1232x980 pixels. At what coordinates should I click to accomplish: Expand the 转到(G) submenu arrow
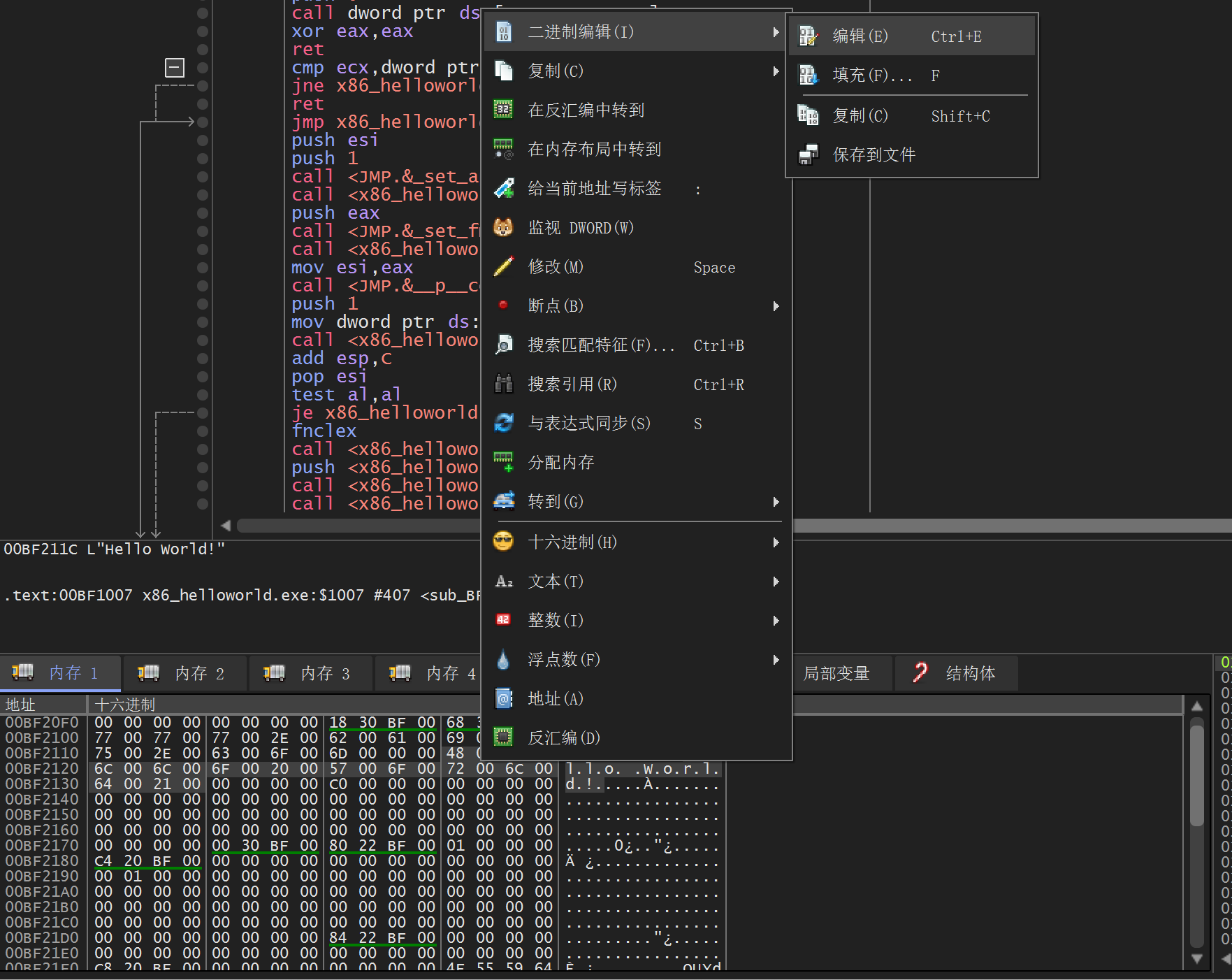tap(776, 502)
